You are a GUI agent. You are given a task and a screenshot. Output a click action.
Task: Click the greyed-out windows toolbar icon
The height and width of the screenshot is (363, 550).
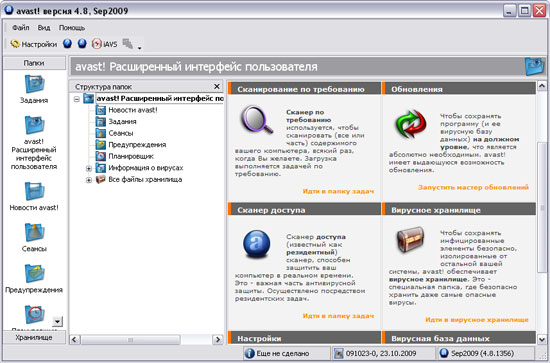click(x=128, y=44)
